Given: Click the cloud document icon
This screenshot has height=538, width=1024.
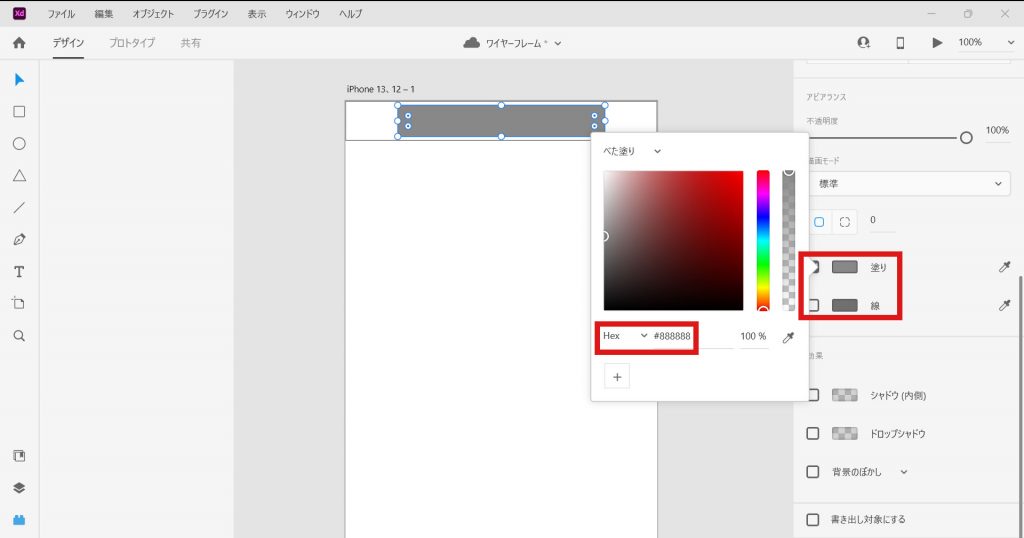Looking at the screenshot, I should pyautogui.click(x=471, y=43).
